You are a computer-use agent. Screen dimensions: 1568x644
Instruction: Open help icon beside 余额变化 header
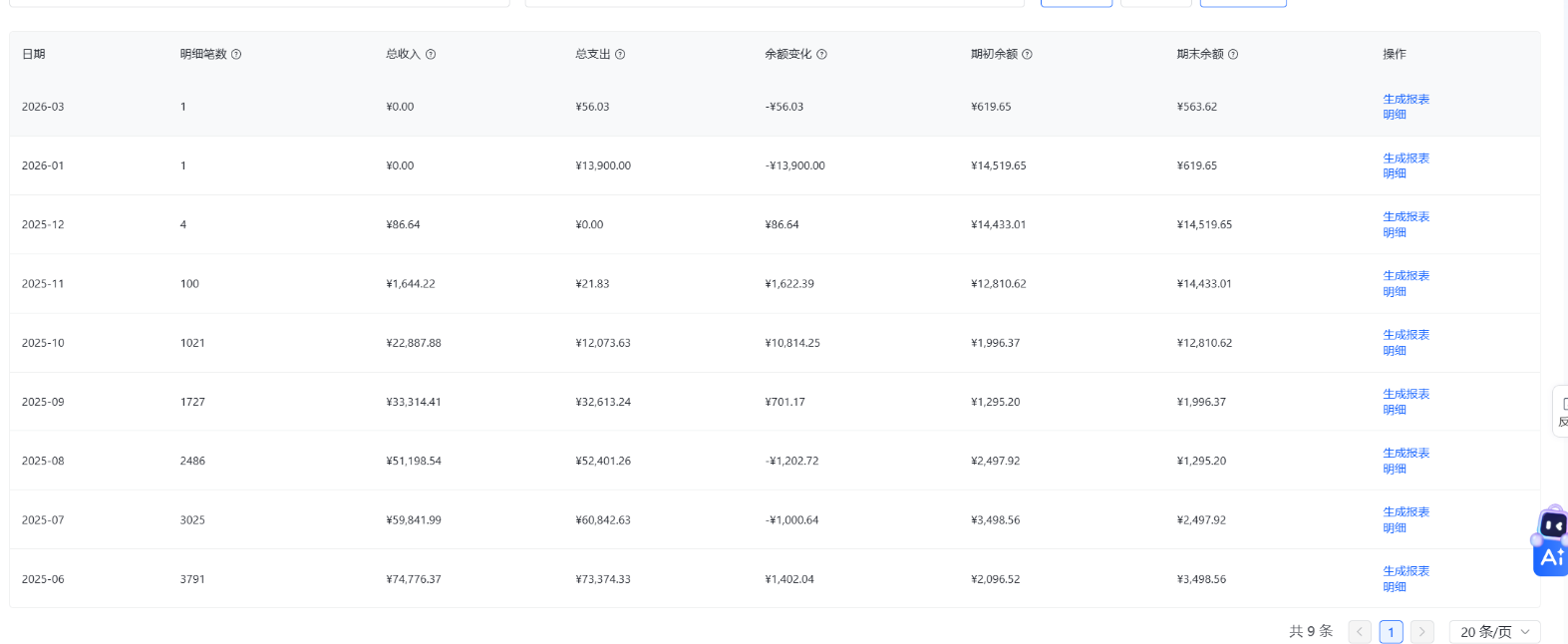(x=821, y=55)
